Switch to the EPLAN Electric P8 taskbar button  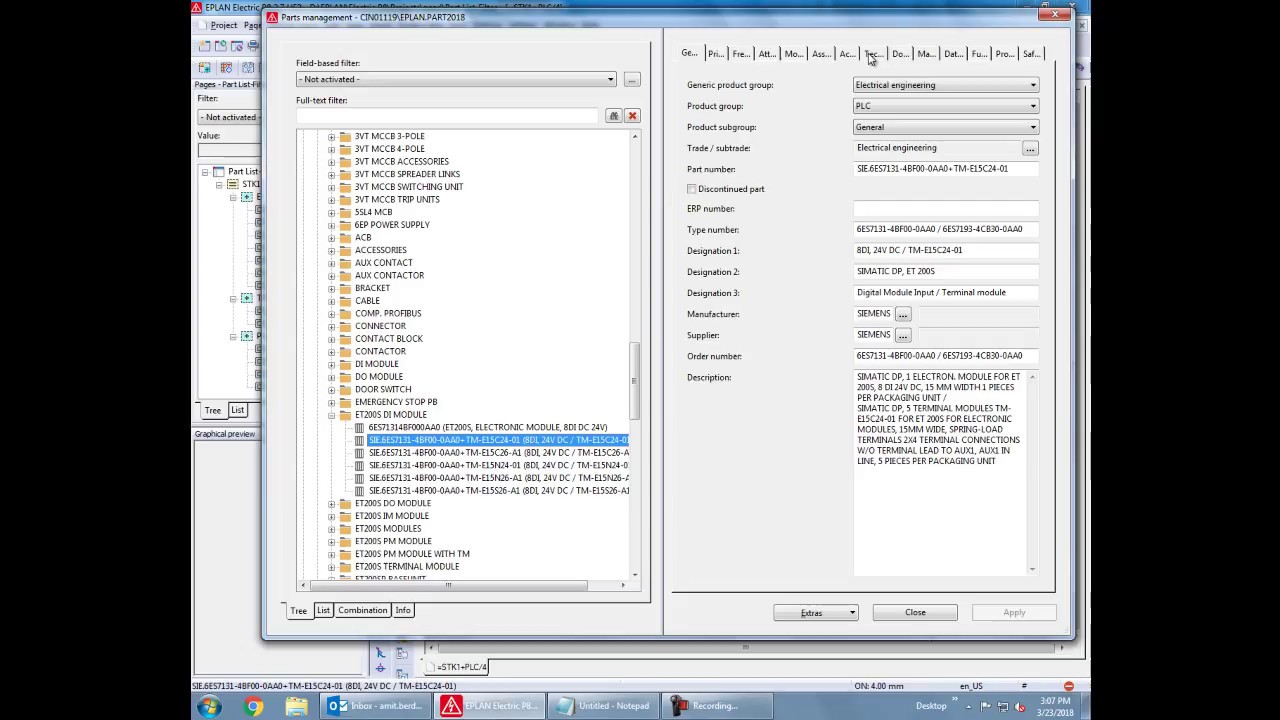click(492, 706)
